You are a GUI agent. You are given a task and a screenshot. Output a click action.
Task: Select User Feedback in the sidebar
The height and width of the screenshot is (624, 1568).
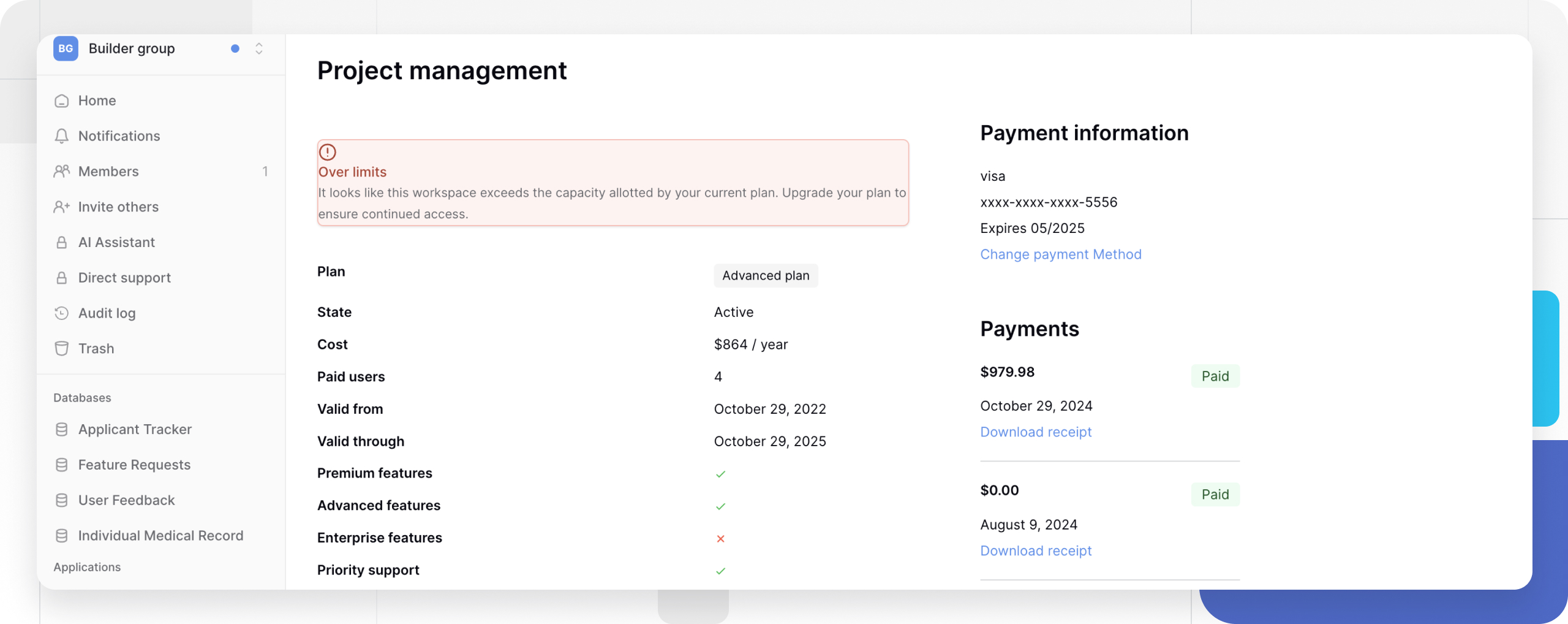point(126,500)
